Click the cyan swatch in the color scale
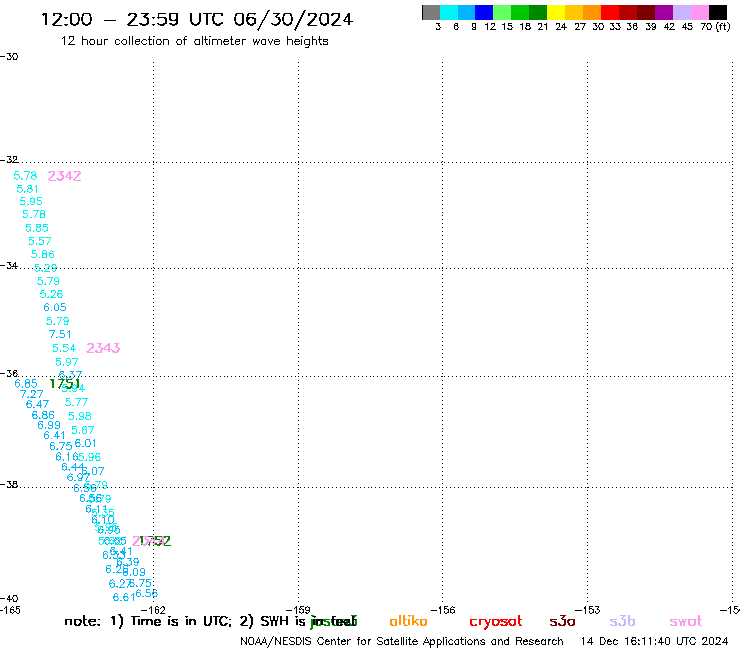Screen dimensions: 740x650 coord(449,12)
